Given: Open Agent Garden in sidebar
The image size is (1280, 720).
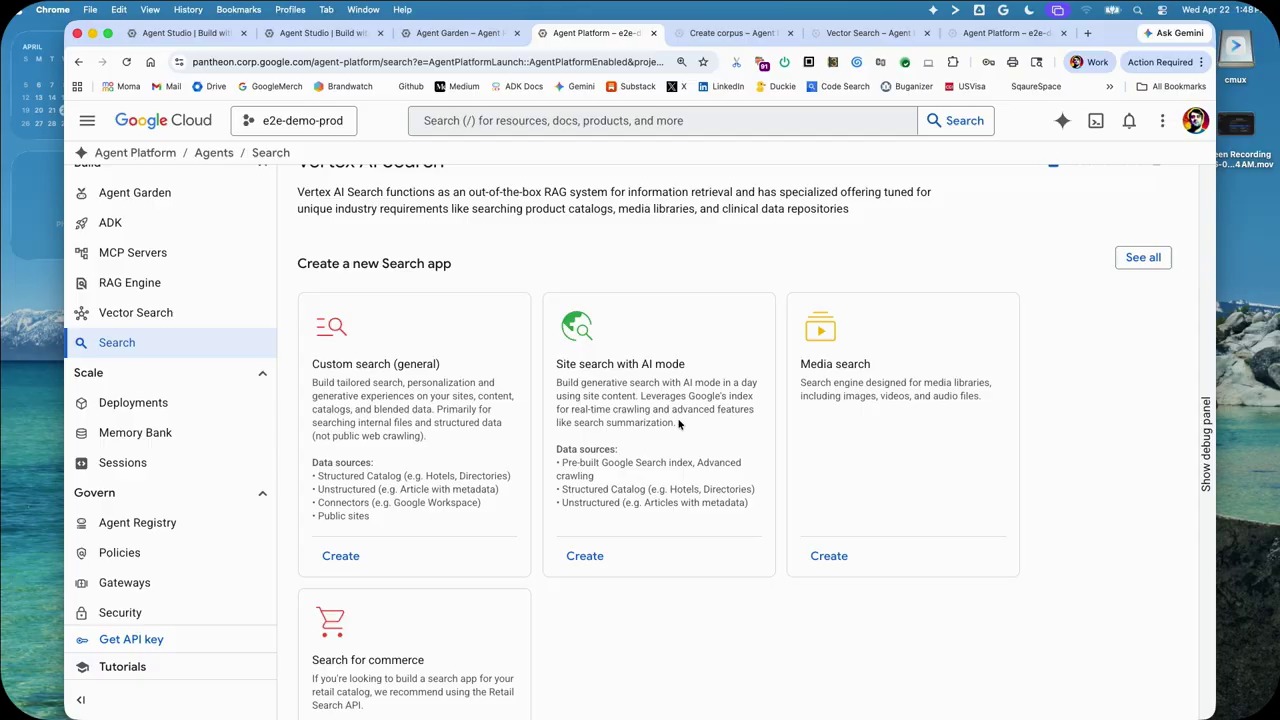Looking at the screenshot, I should 135,193.
